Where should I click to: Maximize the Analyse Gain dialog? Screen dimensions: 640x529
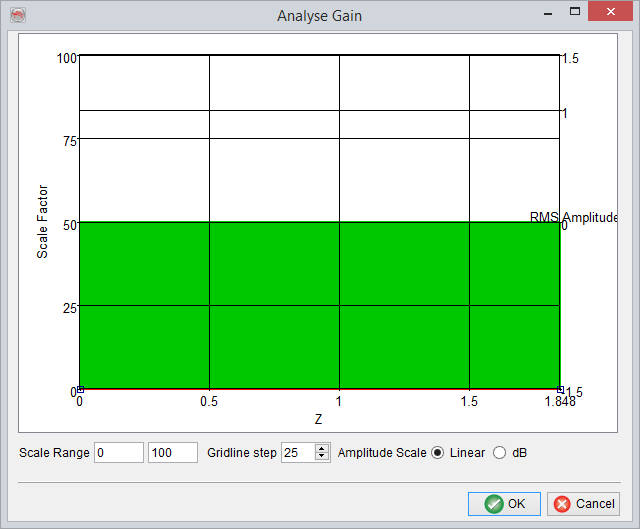click(x=574, y=14)
